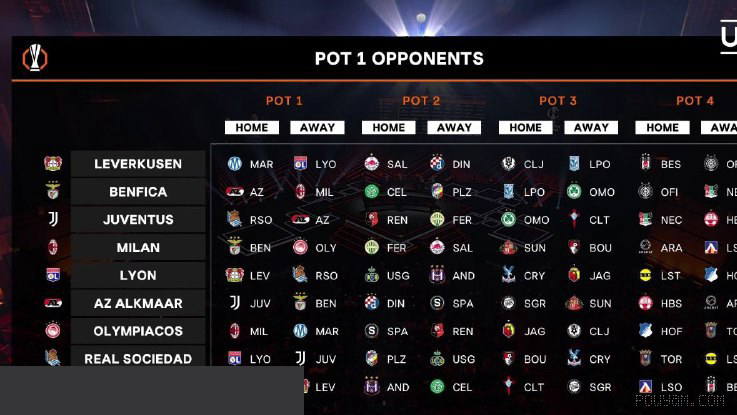
Task: Select the HOME label under Pot 3
Action: (x=525, y=127)
